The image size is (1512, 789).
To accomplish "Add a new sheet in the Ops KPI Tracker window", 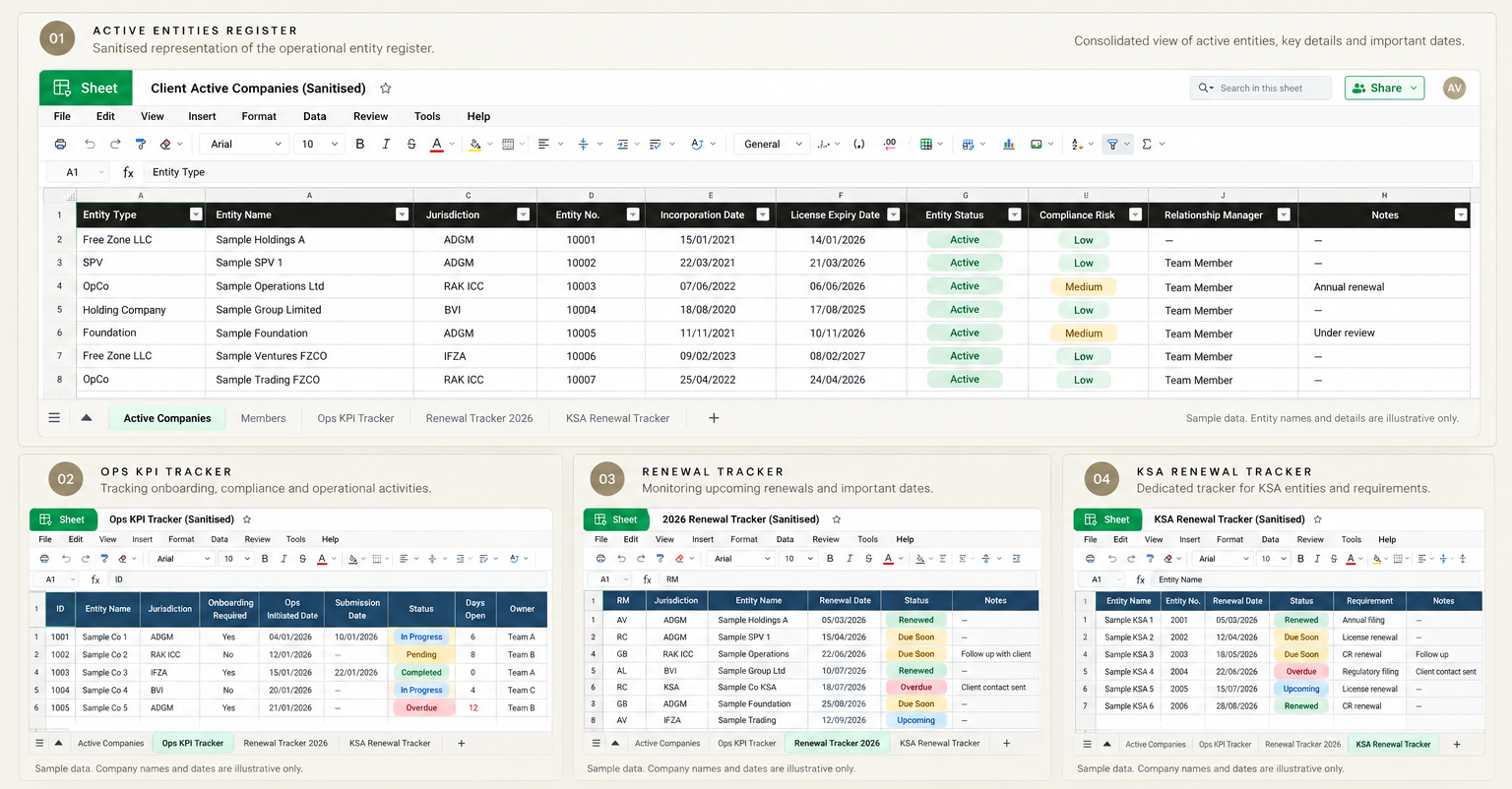I will pos(461,743).
